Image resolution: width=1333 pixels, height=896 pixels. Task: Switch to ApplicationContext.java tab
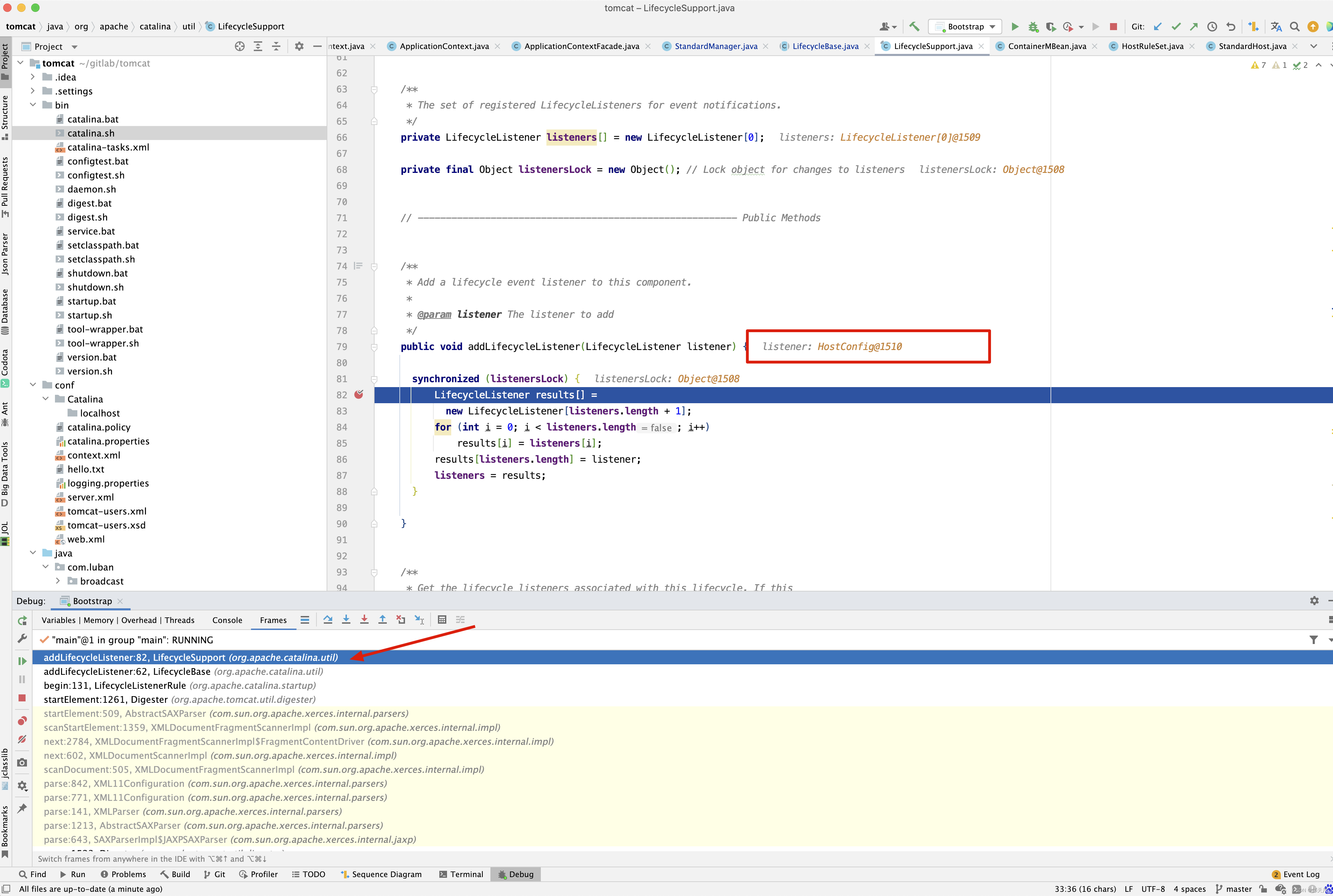(x=444, y=46)
